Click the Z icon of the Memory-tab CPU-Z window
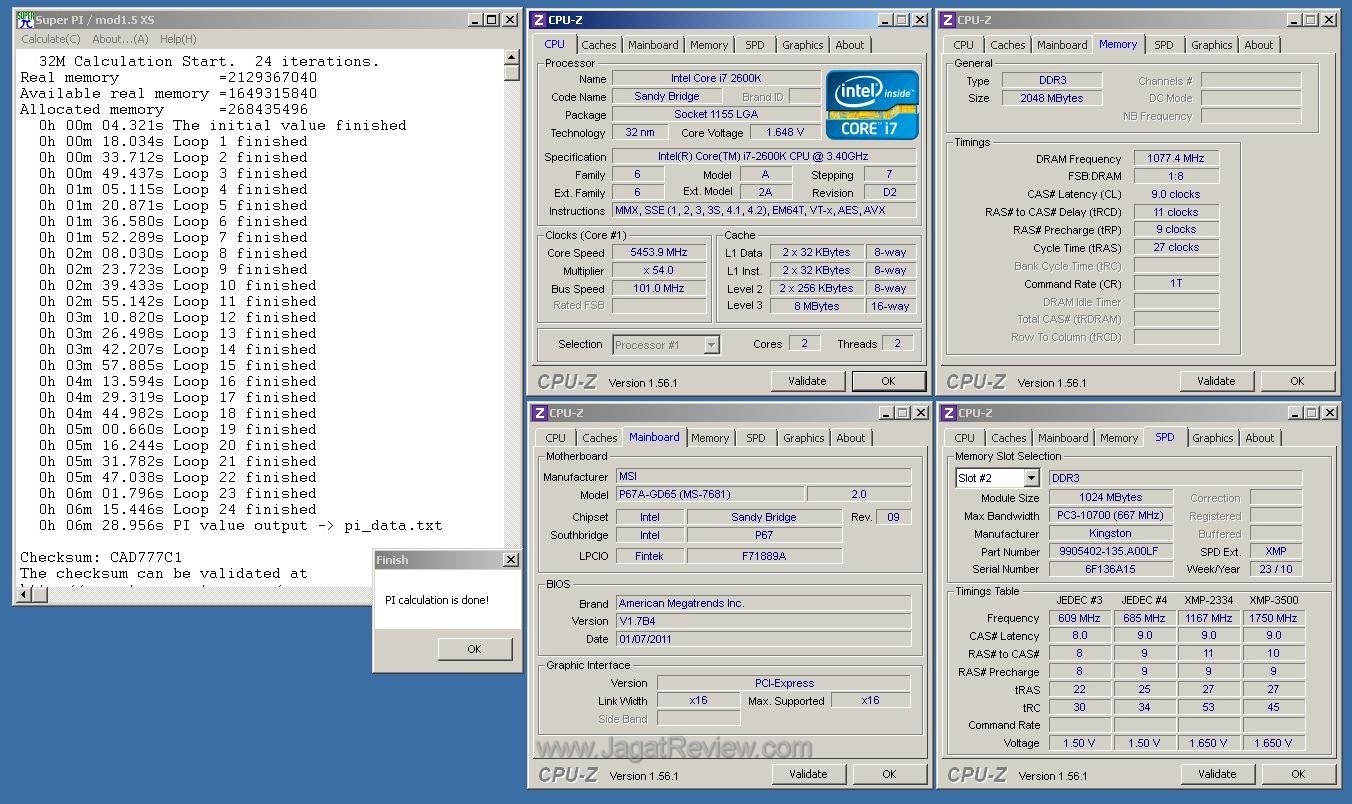1352x804 pixels. [x=947, y=20]
